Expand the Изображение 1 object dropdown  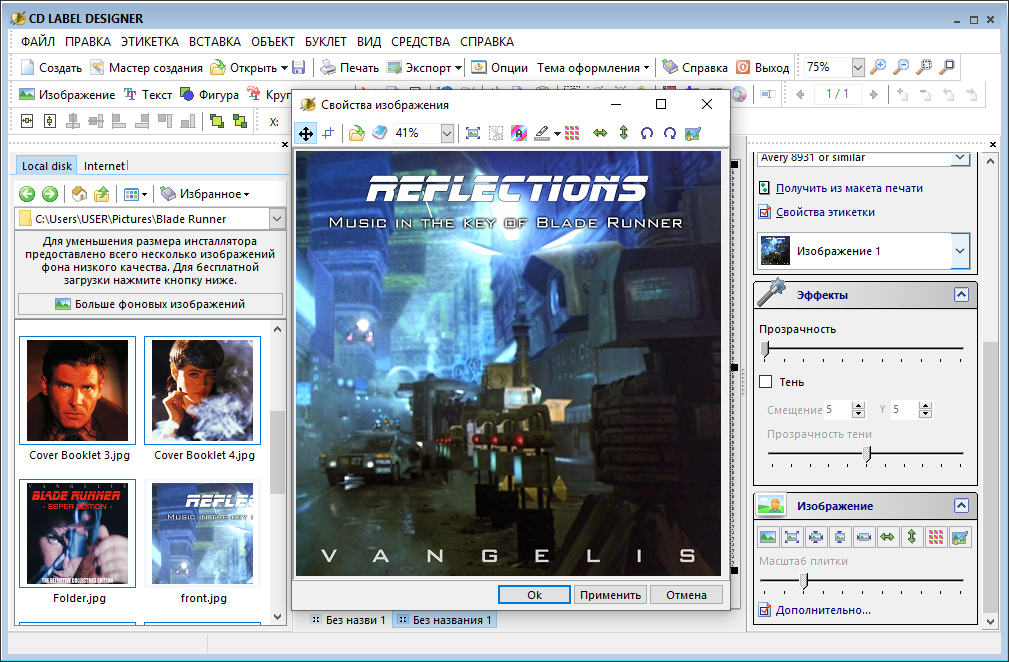point(960,251)
